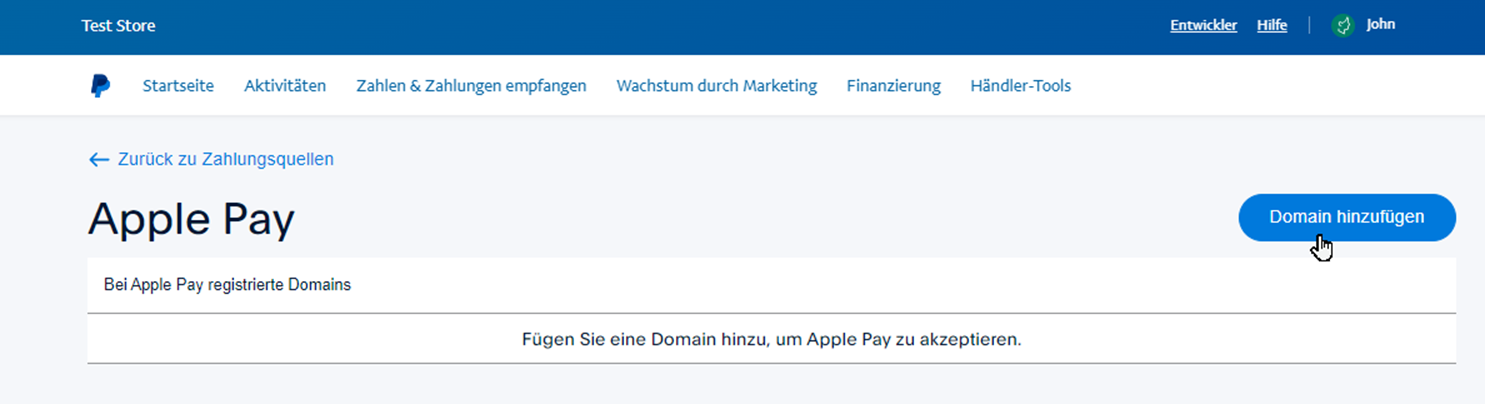1485x404 pixels.
Task: Open the Entwickler link
Action: 1203,26
